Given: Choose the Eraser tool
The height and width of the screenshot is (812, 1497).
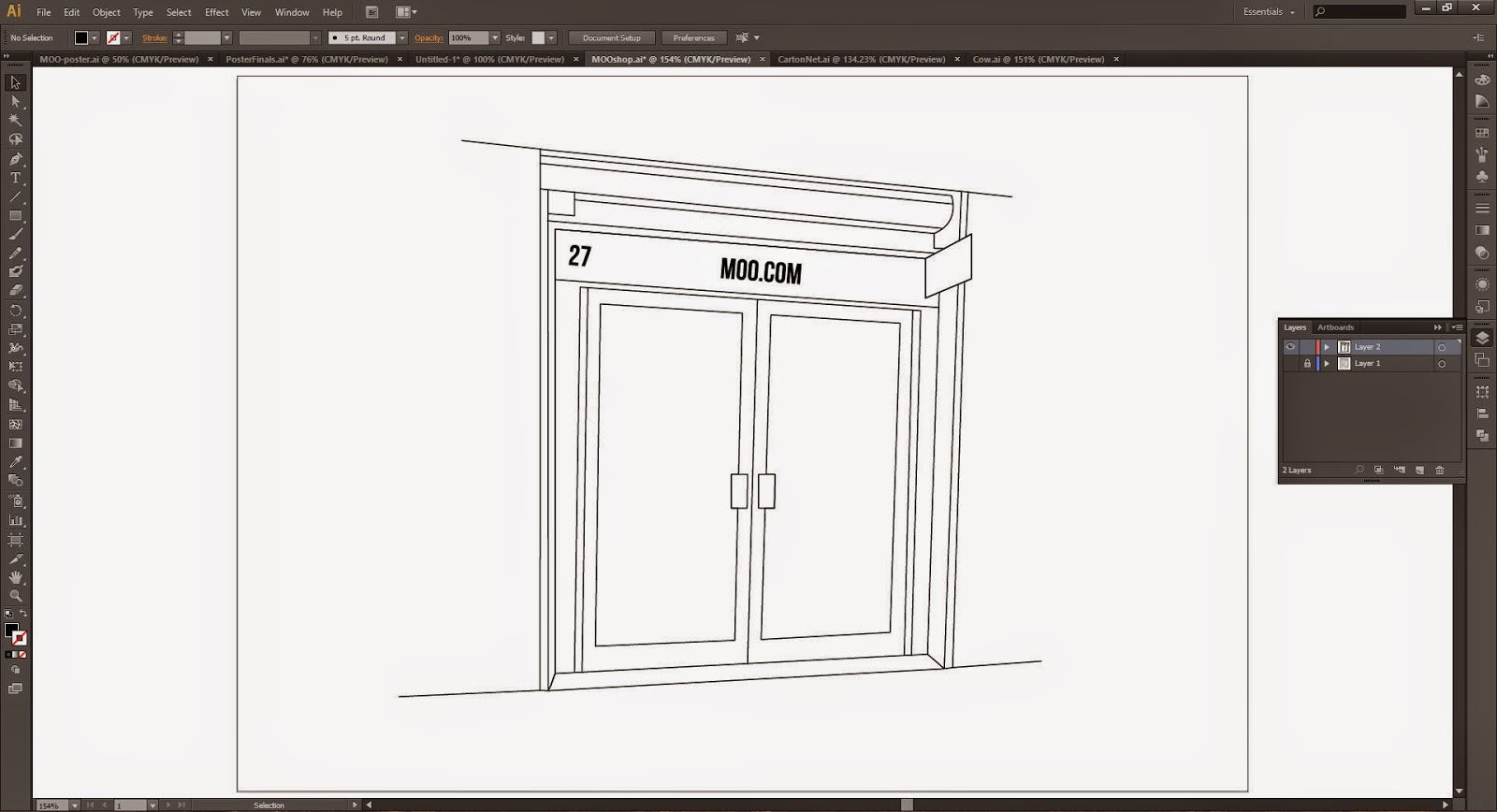Looking at the screenshot, I should click(15, 291).
